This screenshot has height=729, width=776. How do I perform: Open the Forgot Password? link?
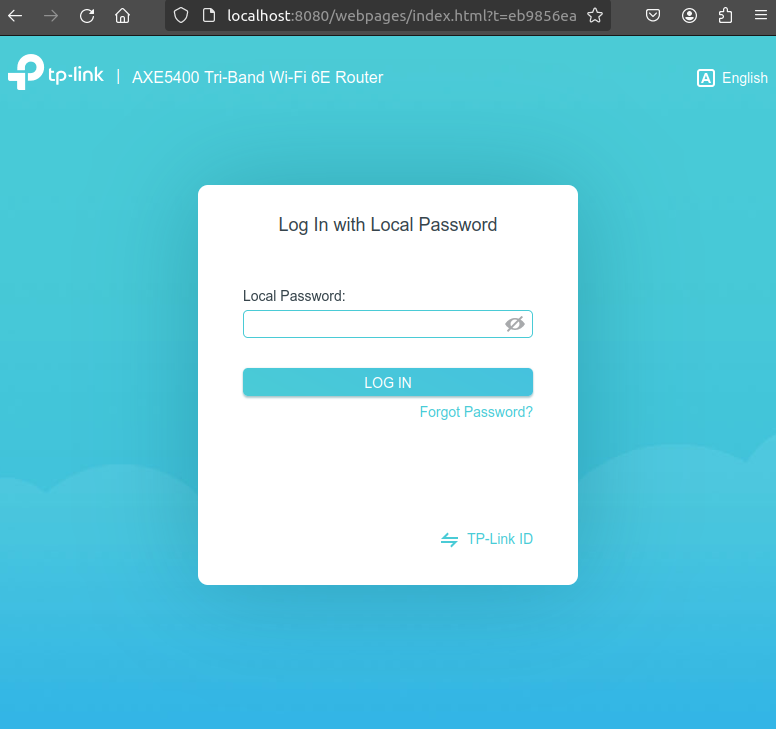pyautogui.click(x=476, y=412)
